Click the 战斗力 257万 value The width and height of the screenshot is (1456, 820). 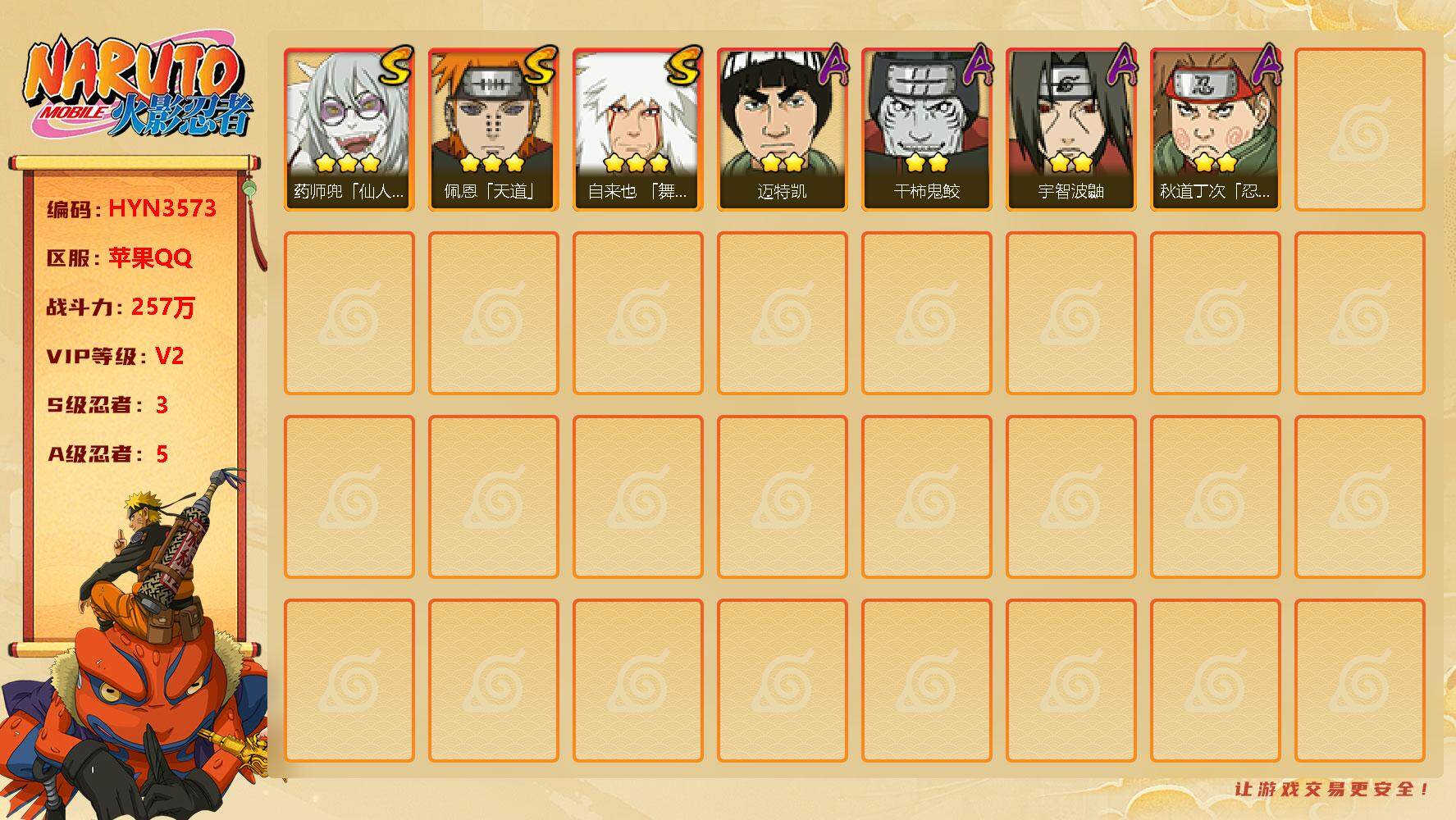[163, 307]
